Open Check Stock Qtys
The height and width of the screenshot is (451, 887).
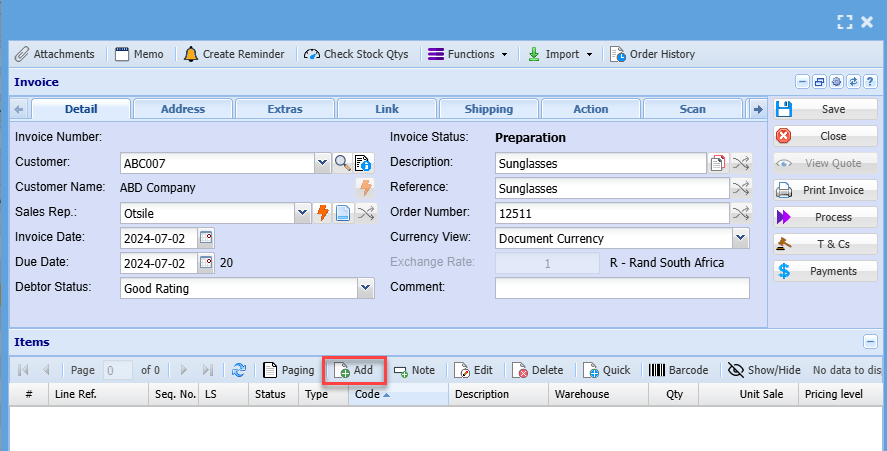[x=356, y=54]
